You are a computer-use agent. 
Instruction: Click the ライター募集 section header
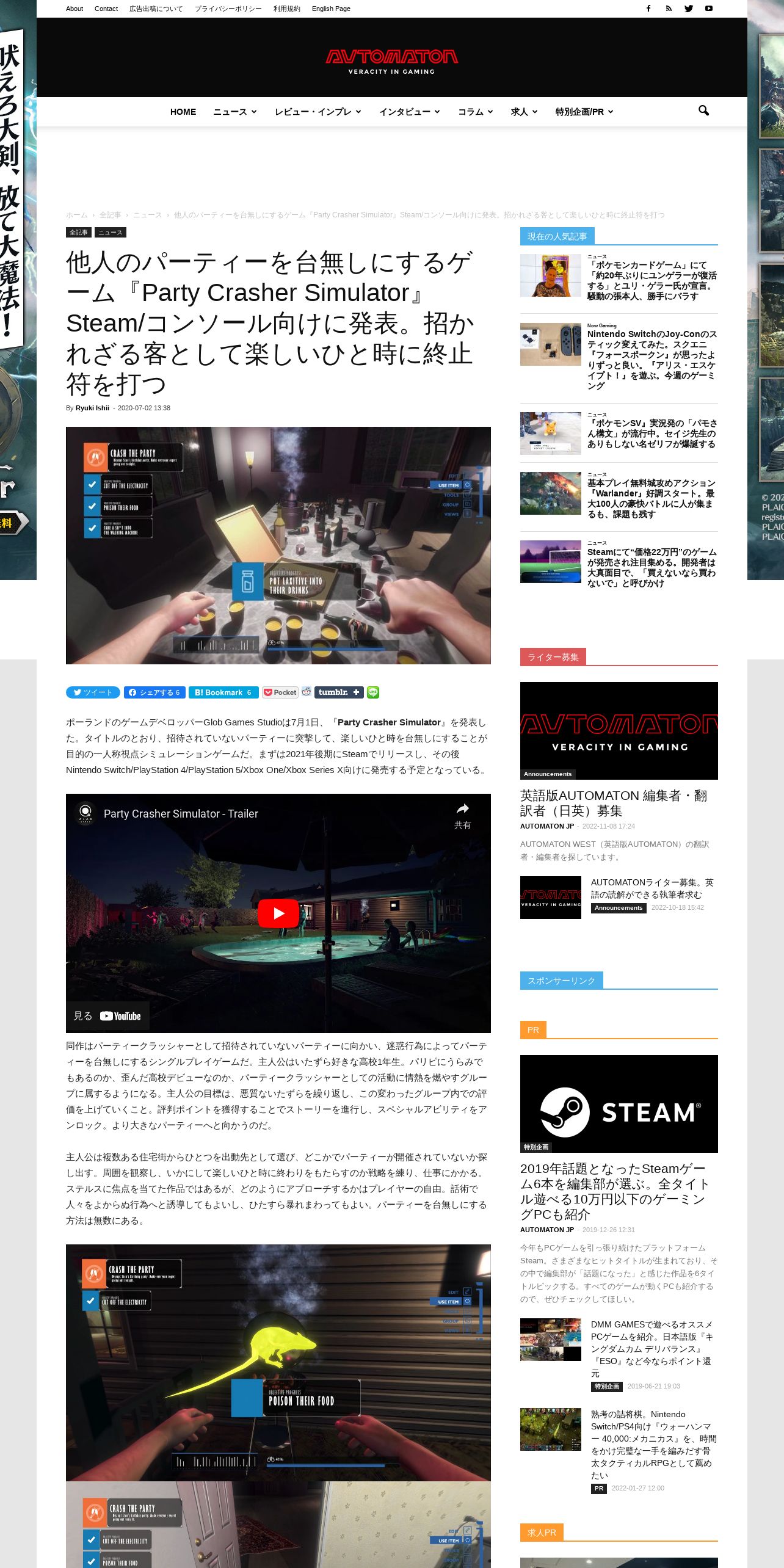[x=553, y=657]
